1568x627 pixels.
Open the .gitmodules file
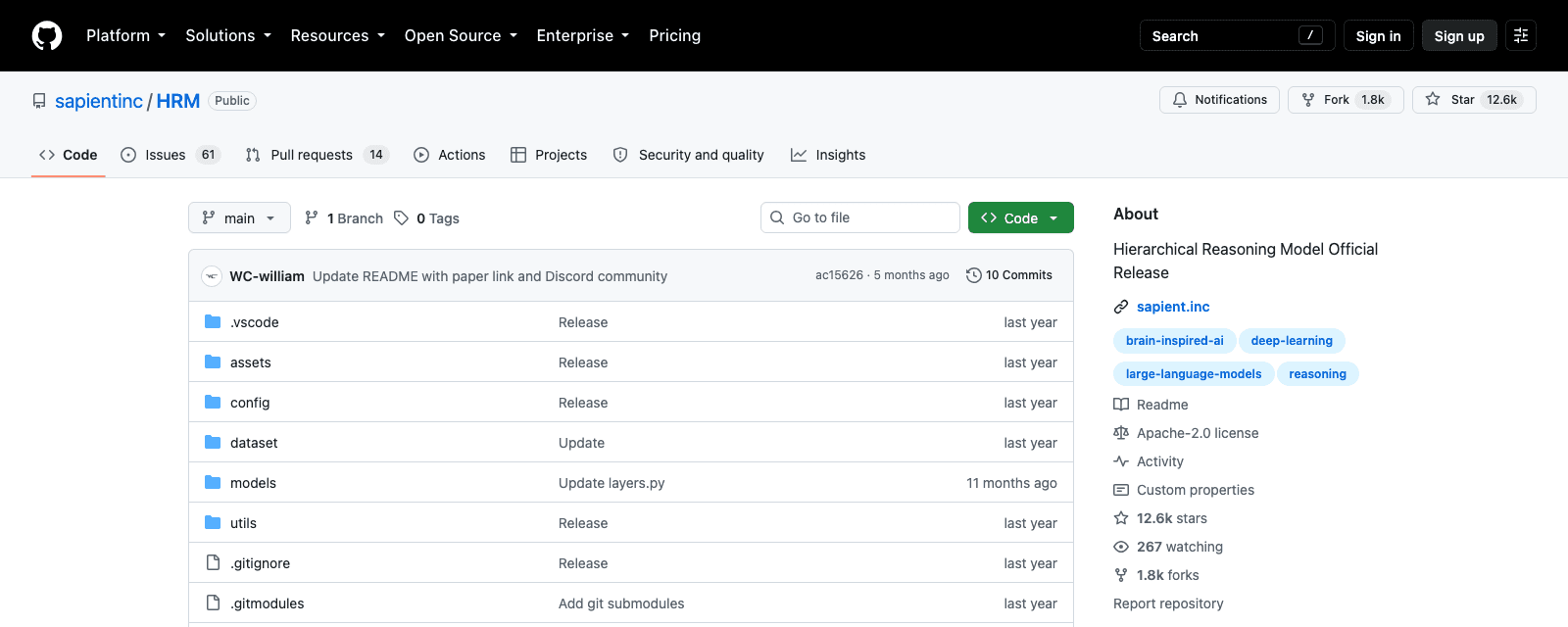(x=267, y=603)
